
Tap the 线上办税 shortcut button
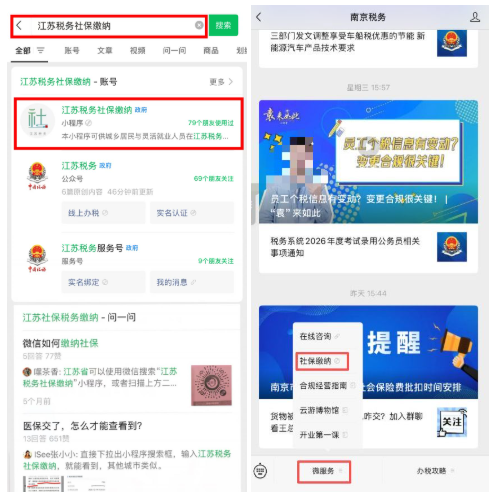coord(103,213)
